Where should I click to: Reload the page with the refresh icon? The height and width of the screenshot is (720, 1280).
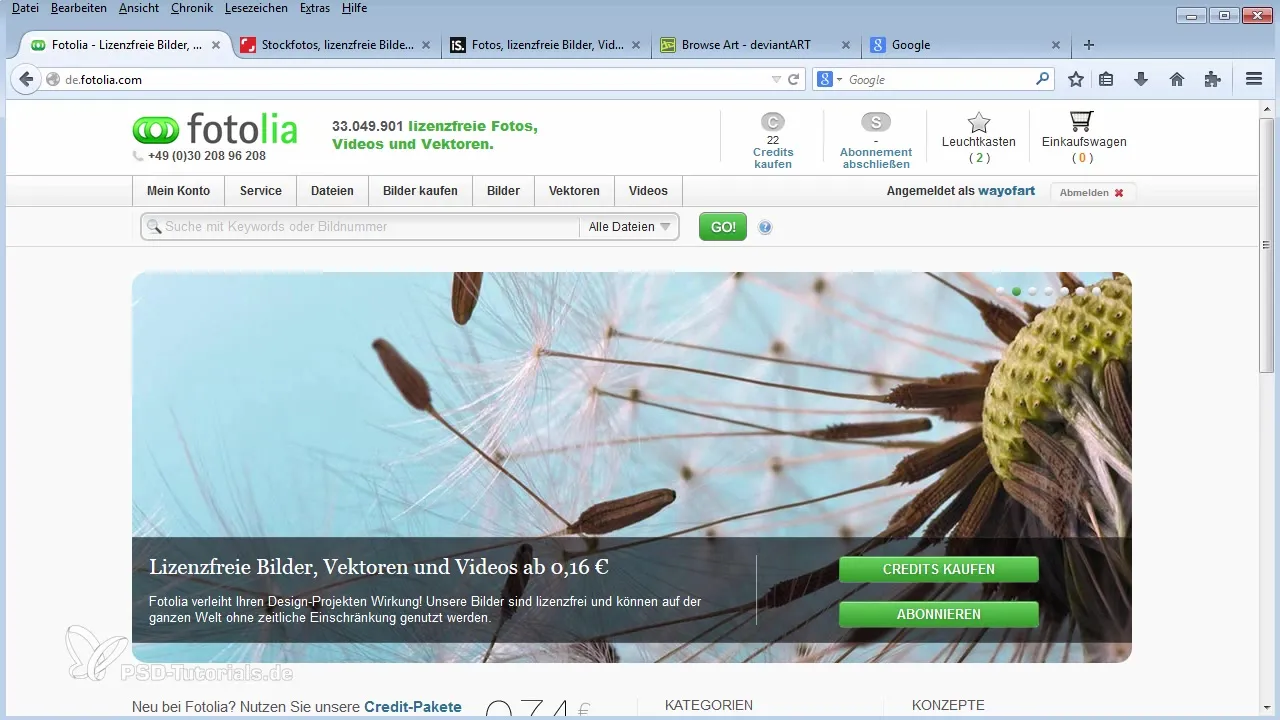coord(794,79)
